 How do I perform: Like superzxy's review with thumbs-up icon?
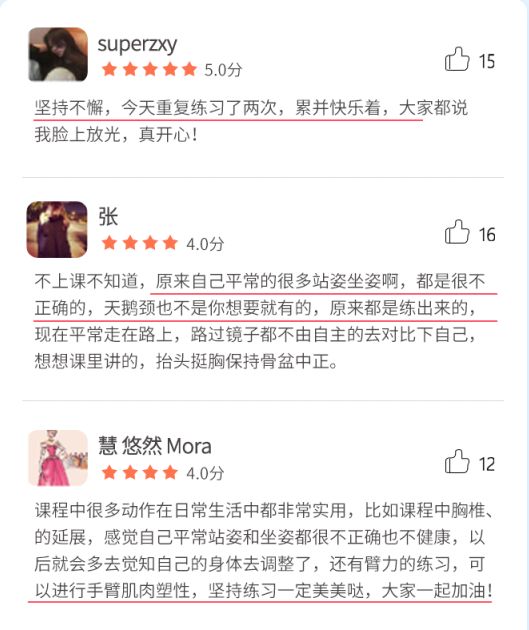click(x=457, y=59)
